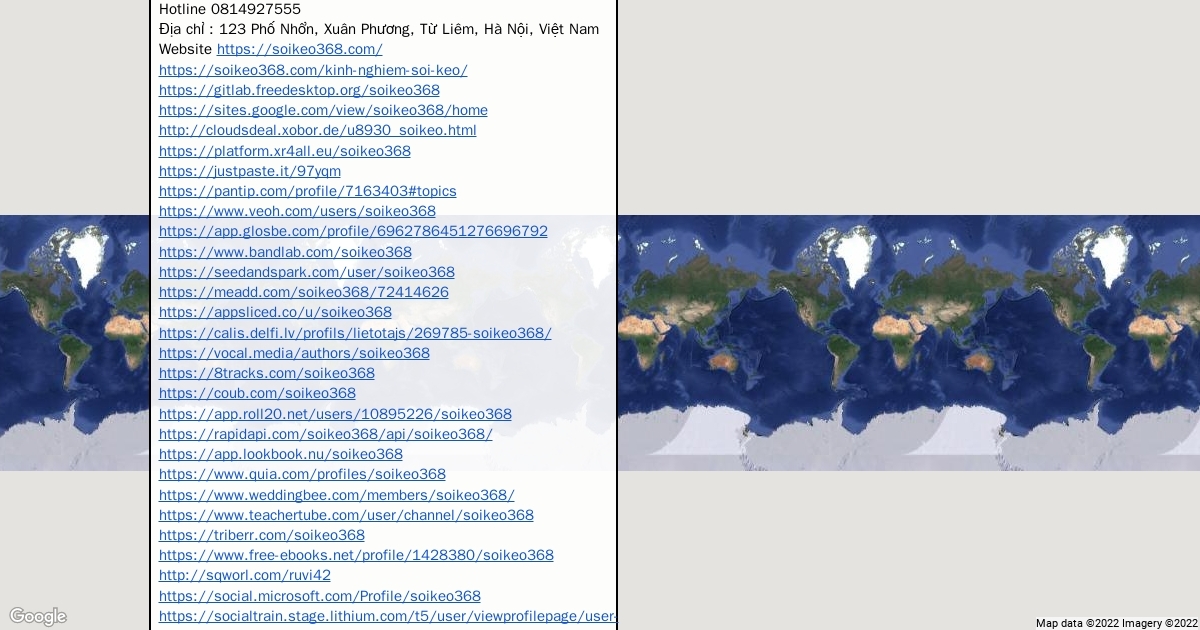Open the vocal.media authors link

pos(294,353)
